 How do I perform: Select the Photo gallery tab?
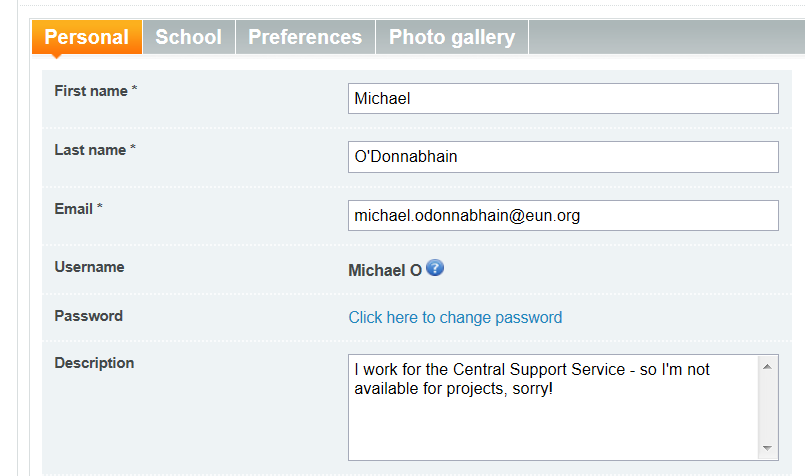(x=452, y=37)
